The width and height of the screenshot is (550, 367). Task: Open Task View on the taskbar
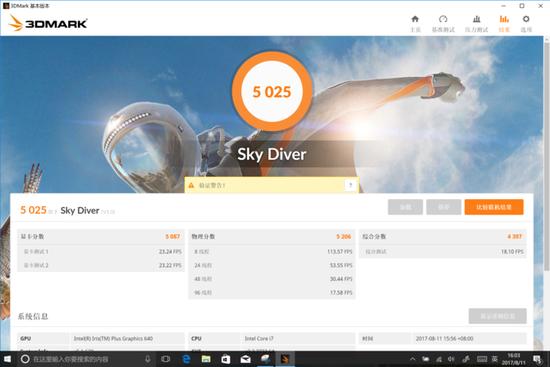tap(166, 359)
